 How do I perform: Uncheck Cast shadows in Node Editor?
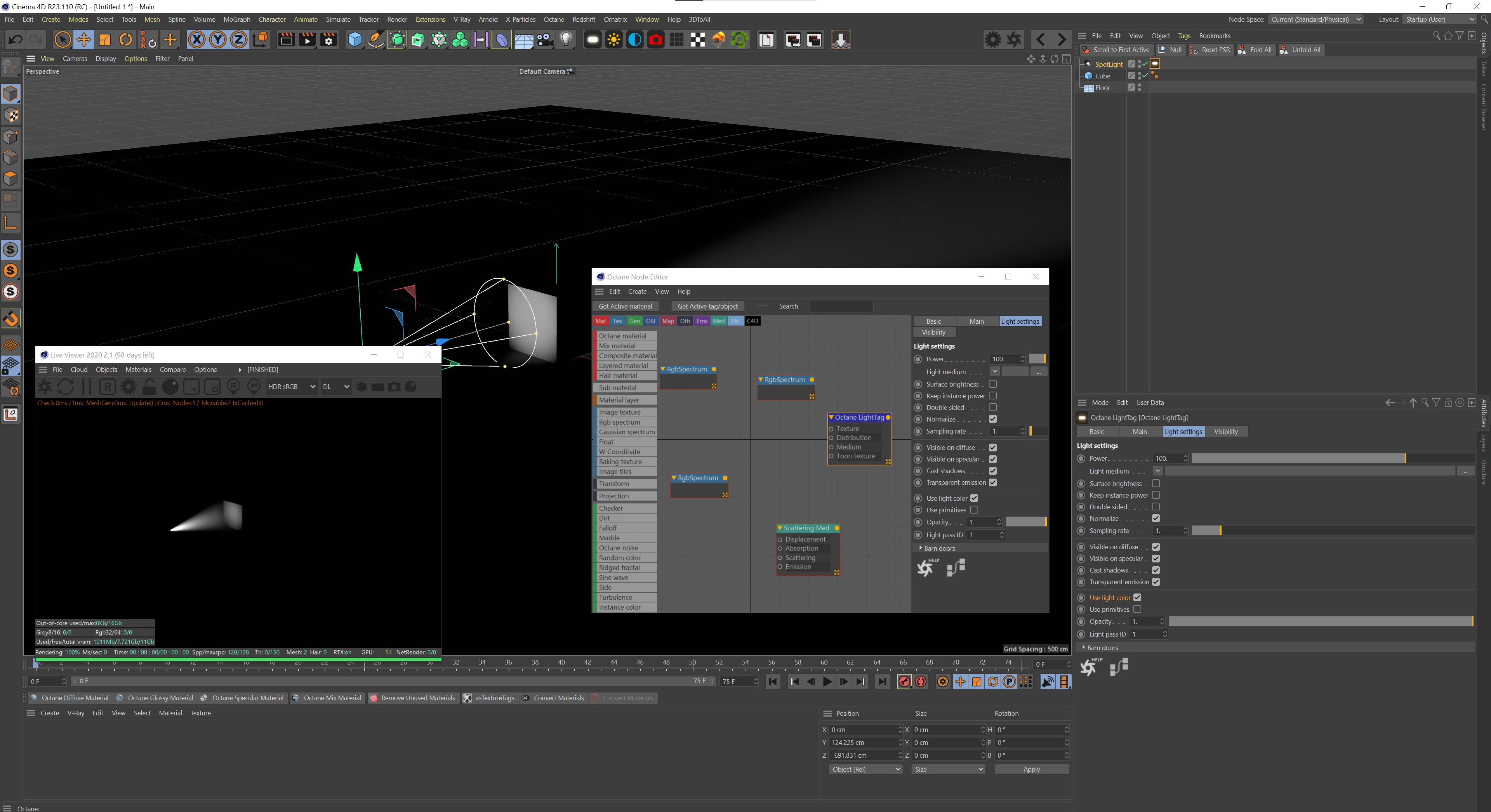pos(993,470)
